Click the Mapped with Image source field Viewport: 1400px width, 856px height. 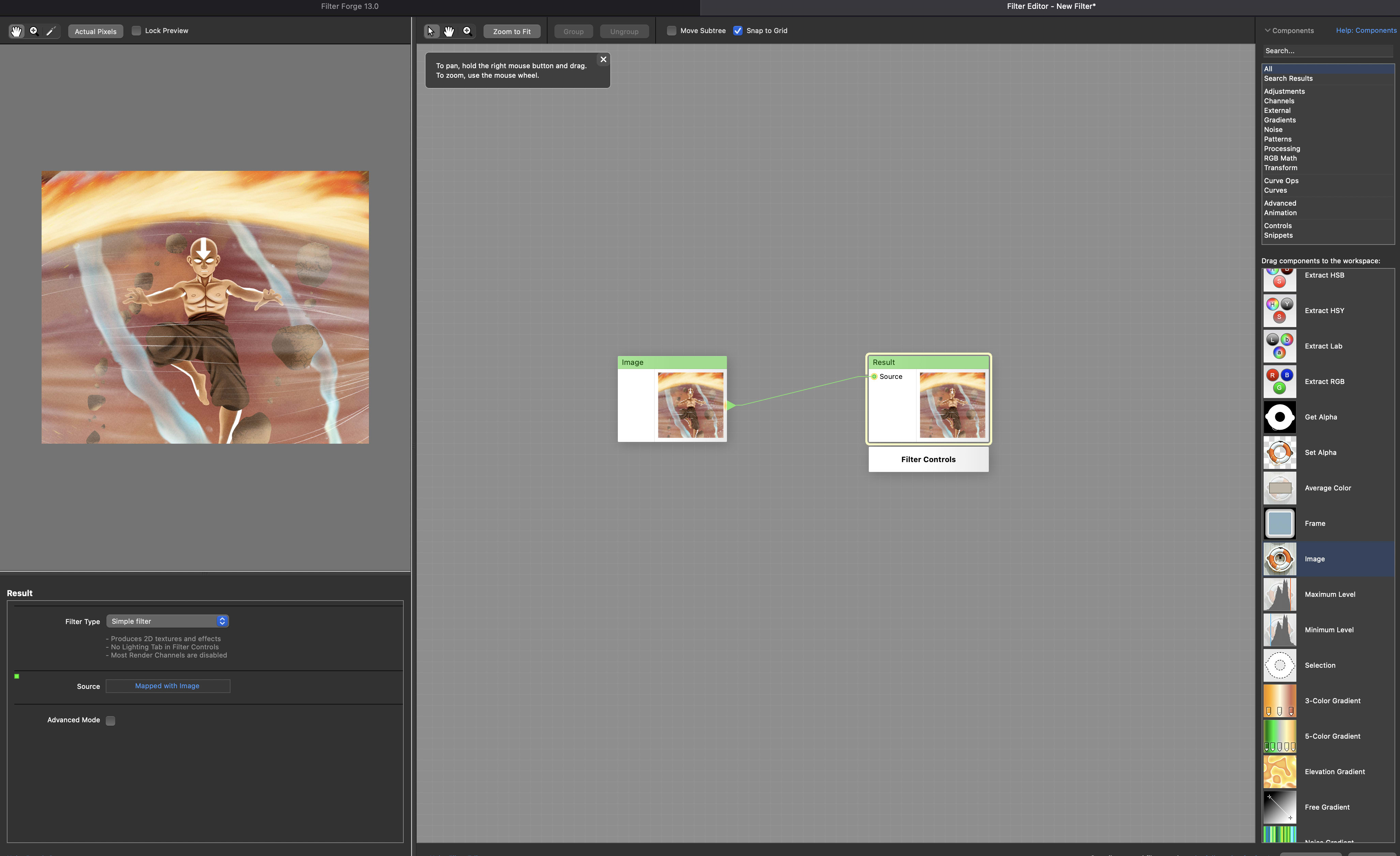[x=168, y=686]
